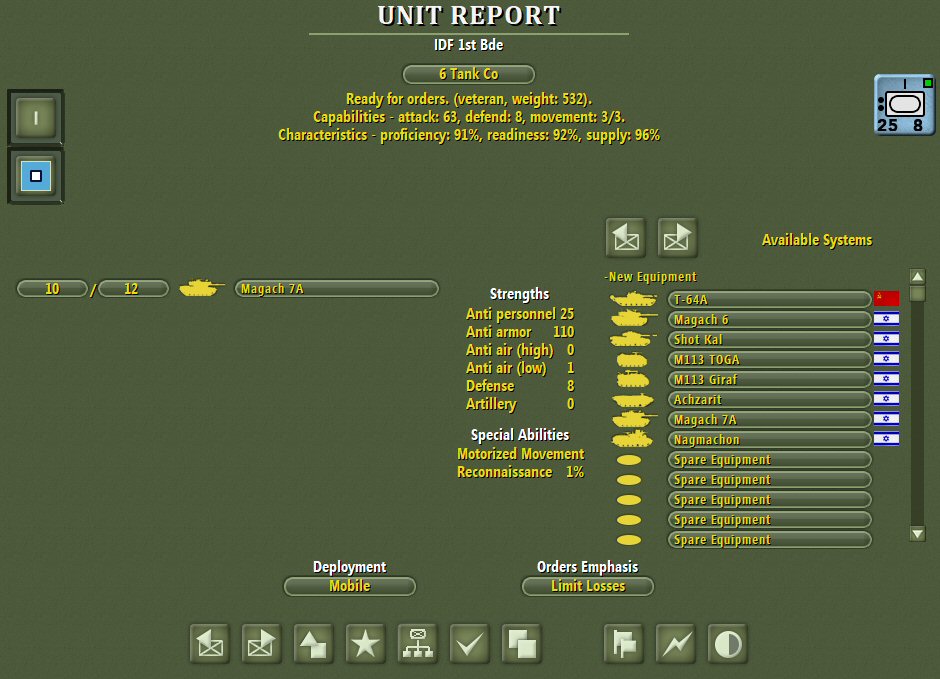Click the triangle-and-square shapes icon
940x679 pixels.
314,644
